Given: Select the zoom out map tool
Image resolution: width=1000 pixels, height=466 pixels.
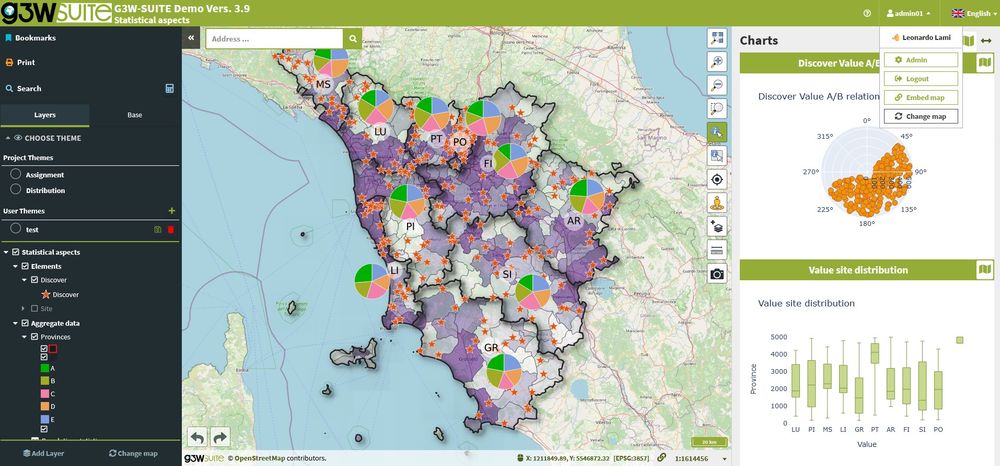Looking at the screenshot, I should (x=717, y=85).
